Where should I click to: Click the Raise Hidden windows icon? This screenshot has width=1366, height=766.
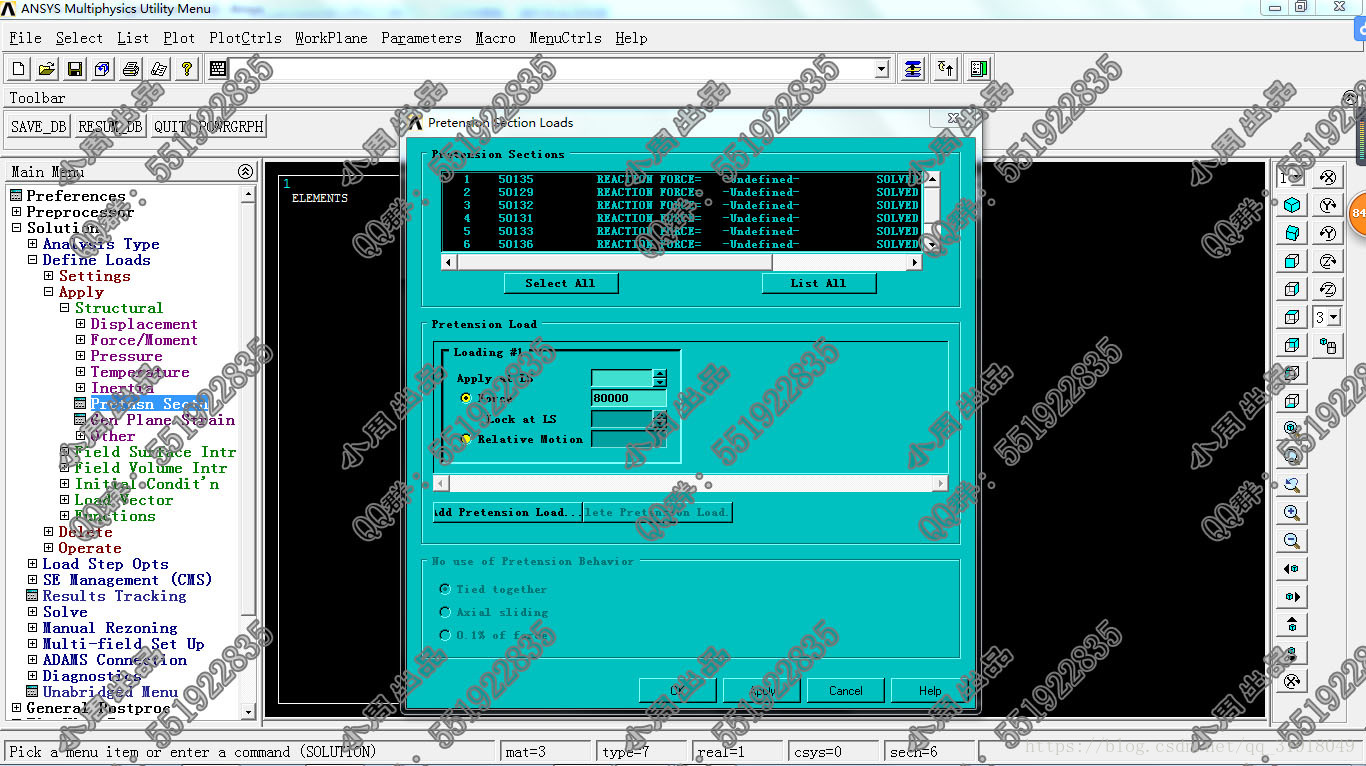pyautogui.click(x=913, y=69)
